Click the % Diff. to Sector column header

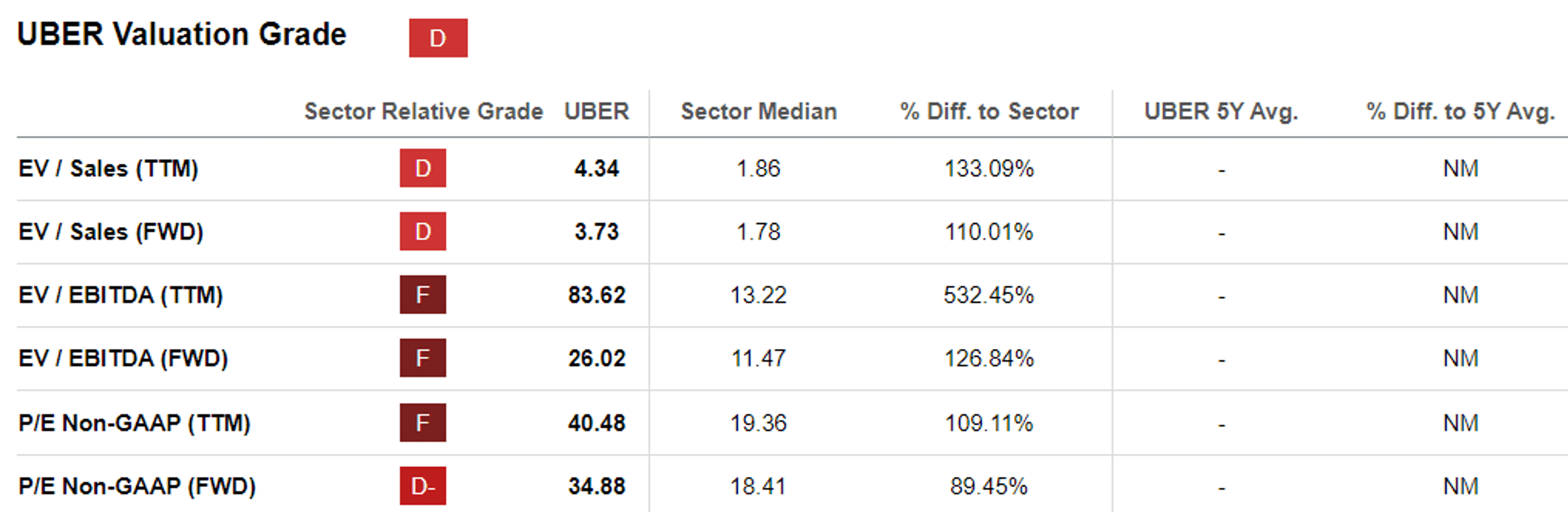coord(989,111)
